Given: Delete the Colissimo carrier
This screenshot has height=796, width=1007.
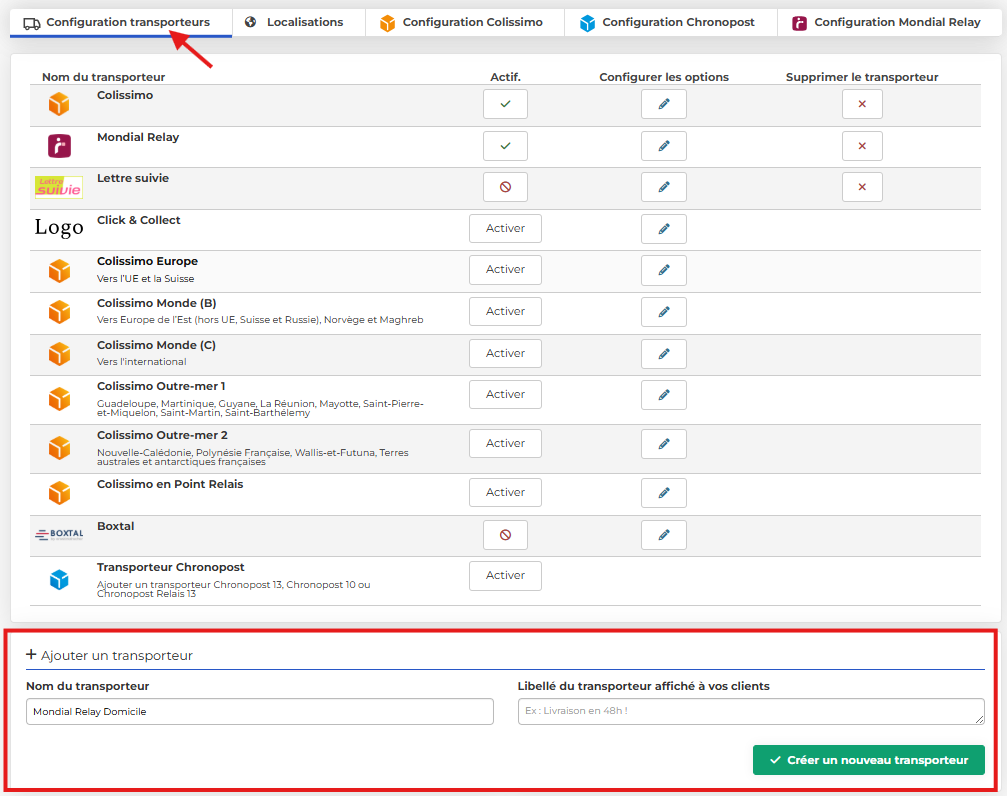Looking at the screenshot, I should coord(862,104).
